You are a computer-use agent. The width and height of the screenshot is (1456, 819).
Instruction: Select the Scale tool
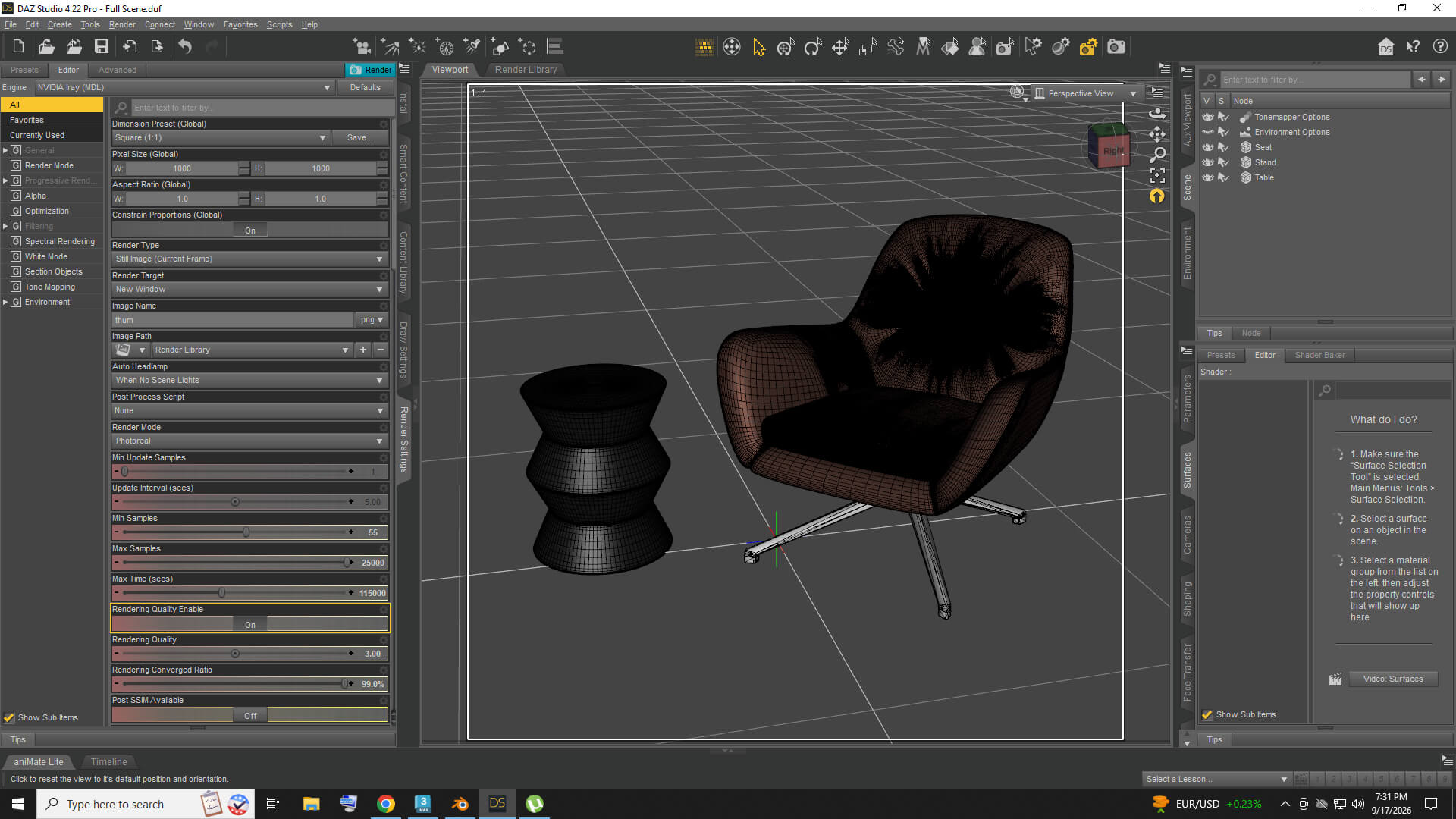868,47
